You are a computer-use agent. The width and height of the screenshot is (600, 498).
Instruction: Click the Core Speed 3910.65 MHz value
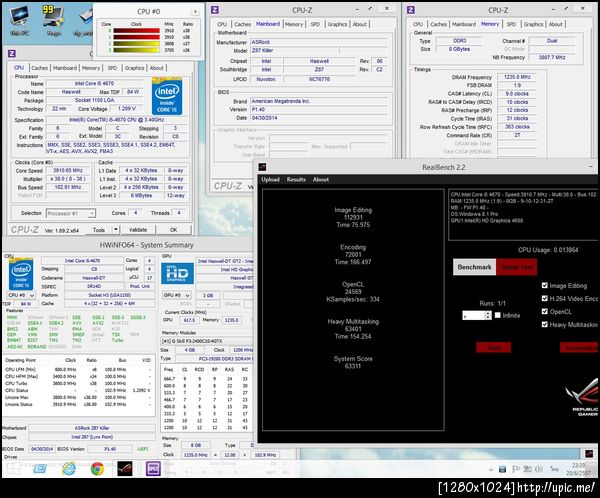(68, 170)
